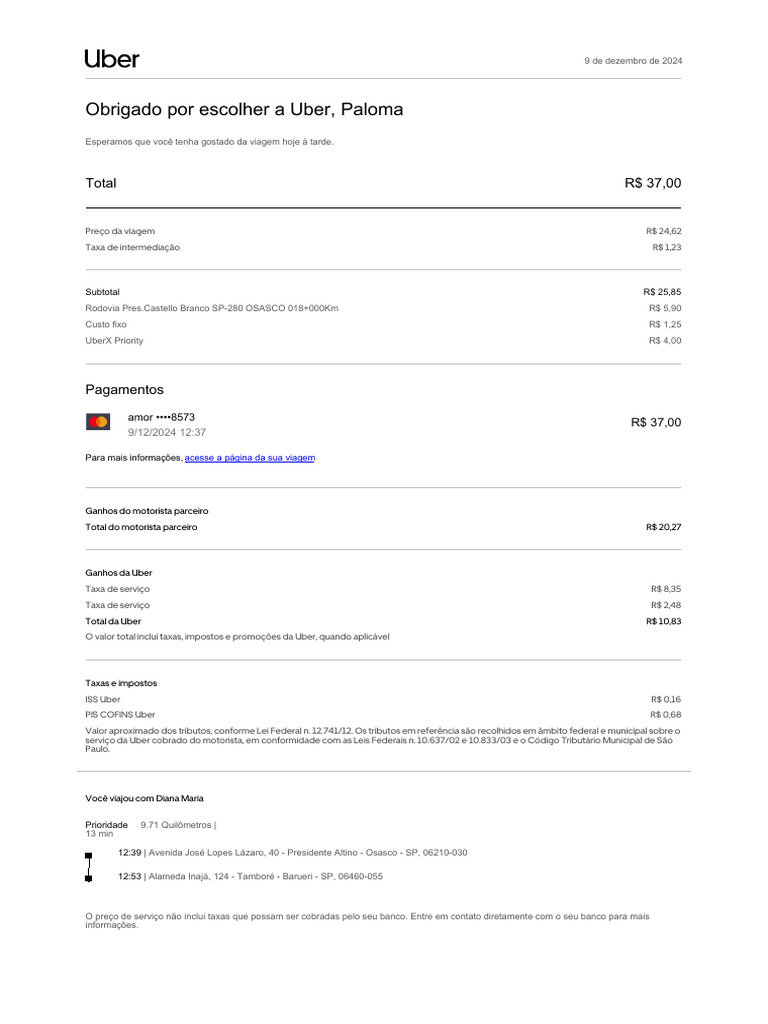The width and height of the screenshot is (768, 1024).
Task: Click the trip route end marker
Action: pos(89,878)
